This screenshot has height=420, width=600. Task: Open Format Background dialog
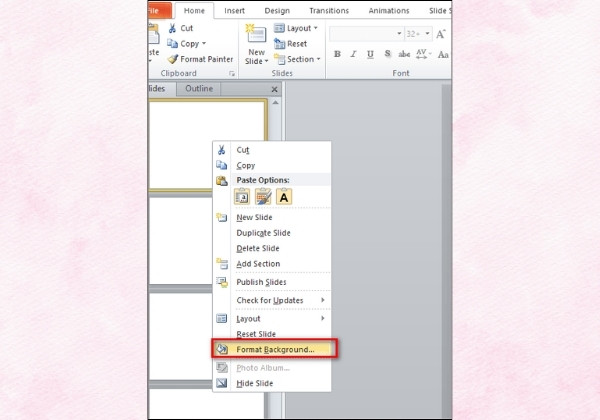click(x=274, y=349)
